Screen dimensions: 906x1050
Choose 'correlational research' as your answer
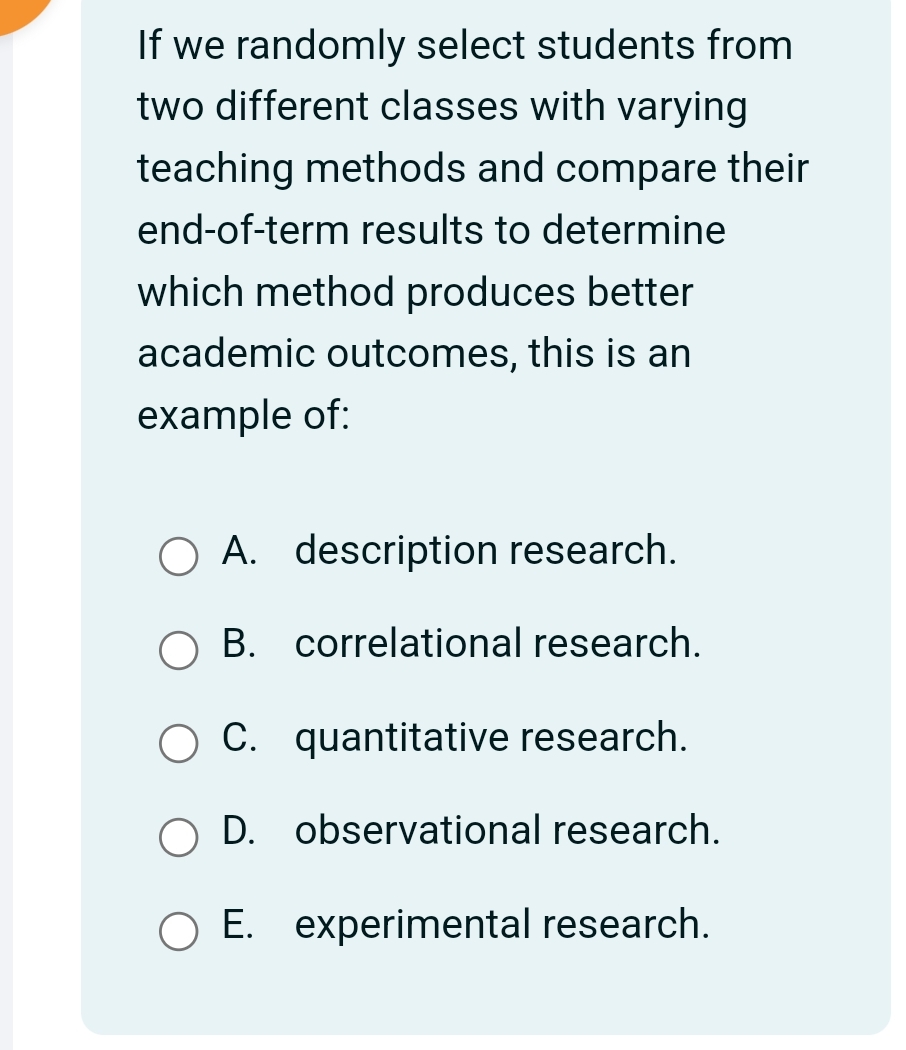497,644
